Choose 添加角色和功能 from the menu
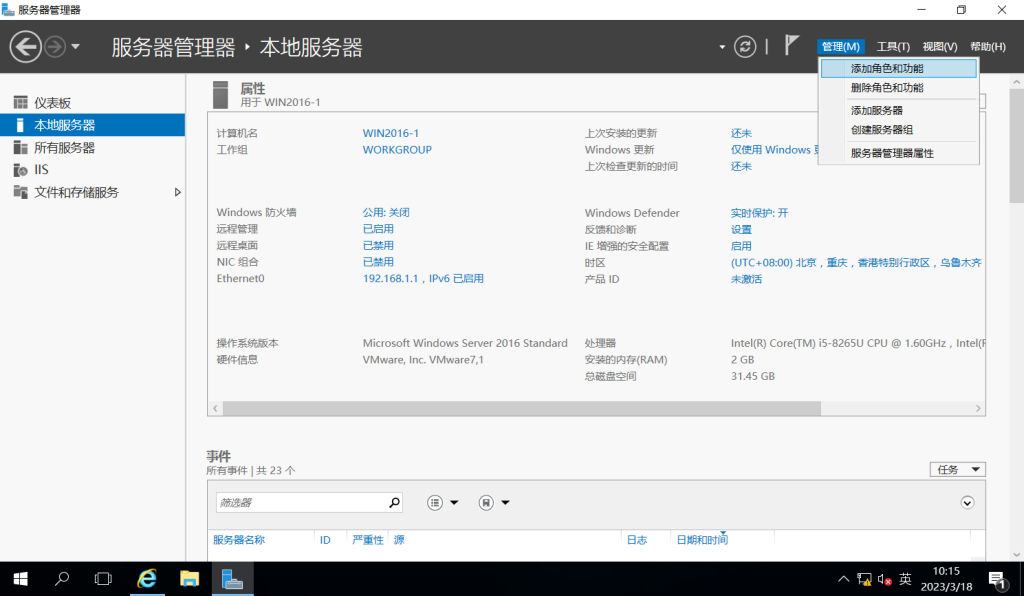Viewport: 1024px width, 596px height. [x=899, y=69]
